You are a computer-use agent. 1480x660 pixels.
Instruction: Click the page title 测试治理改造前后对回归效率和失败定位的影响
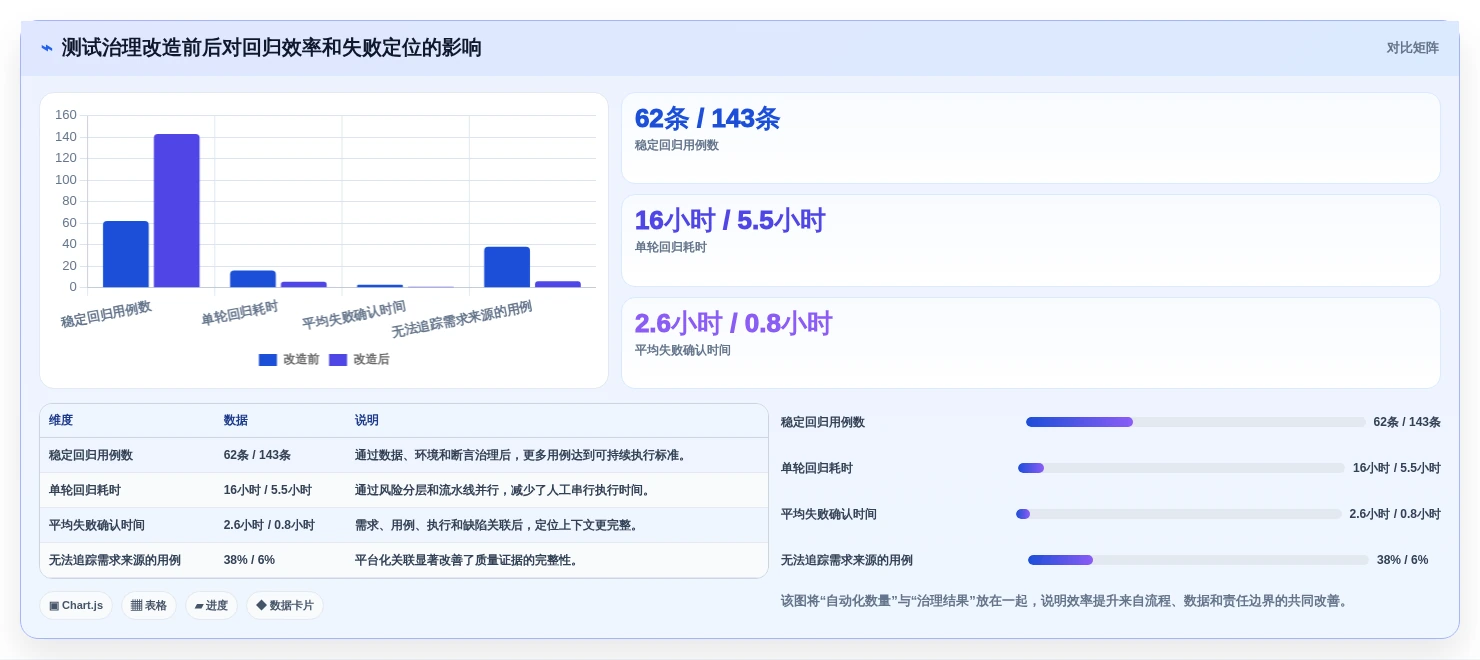tap(272, 48)
